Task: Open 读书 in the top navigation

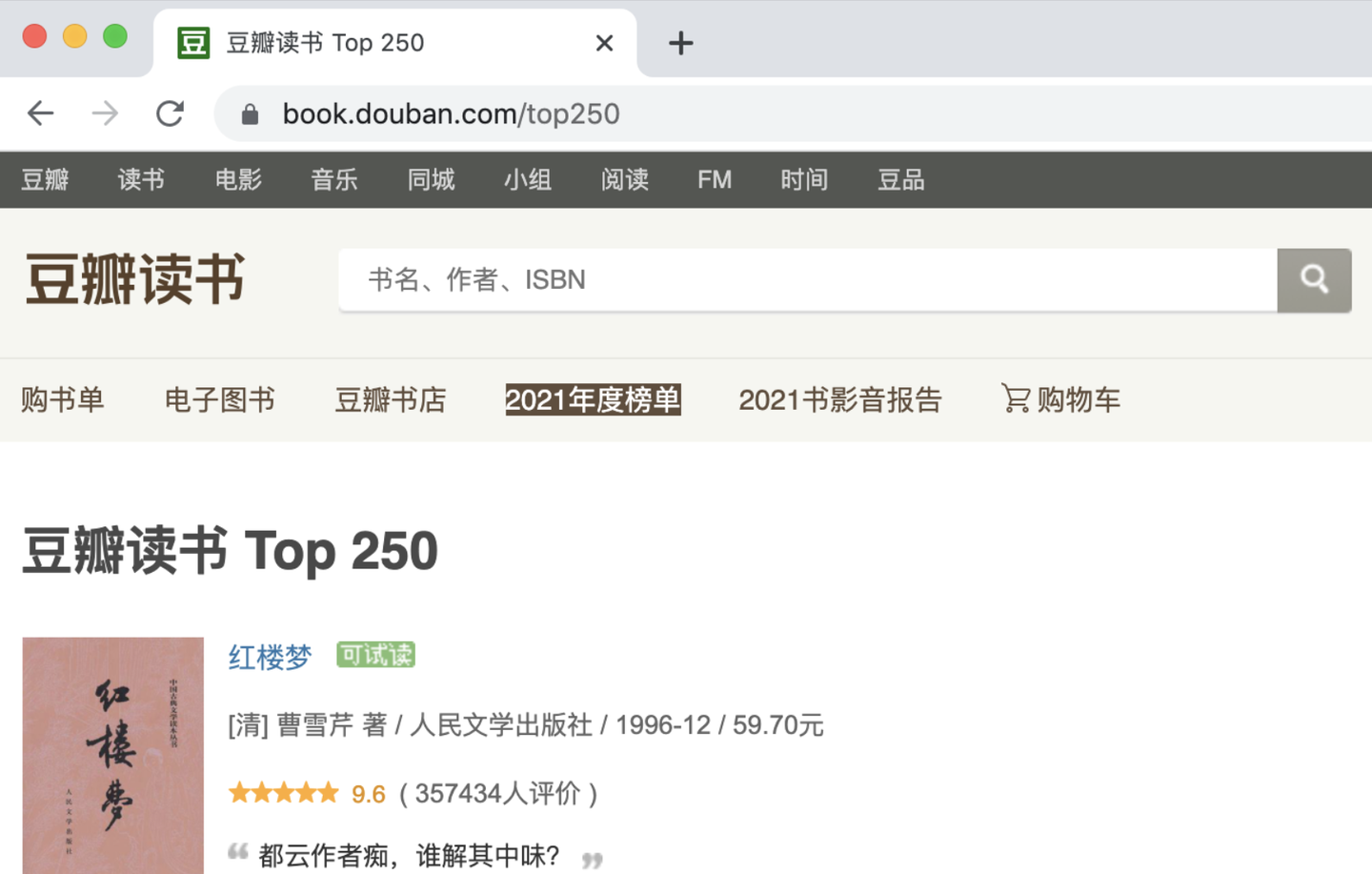Action: point(141,179)
